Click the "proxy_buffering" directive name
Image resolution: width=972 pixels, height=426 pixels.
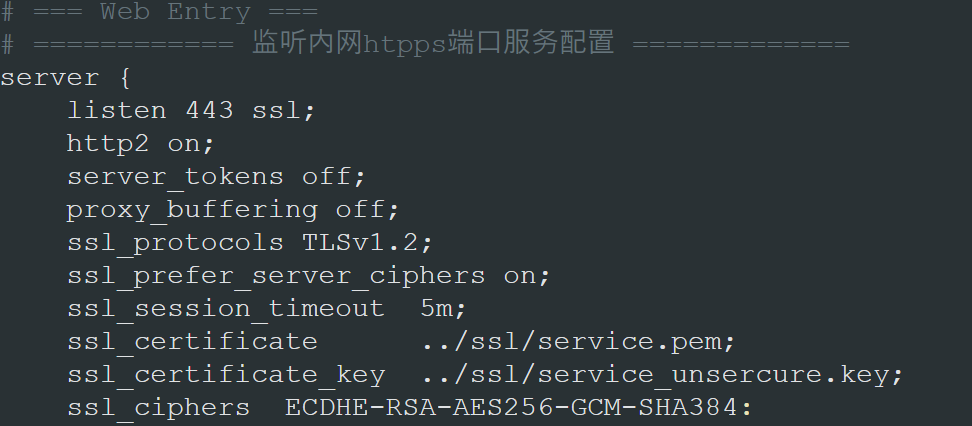tap(192, 209)
